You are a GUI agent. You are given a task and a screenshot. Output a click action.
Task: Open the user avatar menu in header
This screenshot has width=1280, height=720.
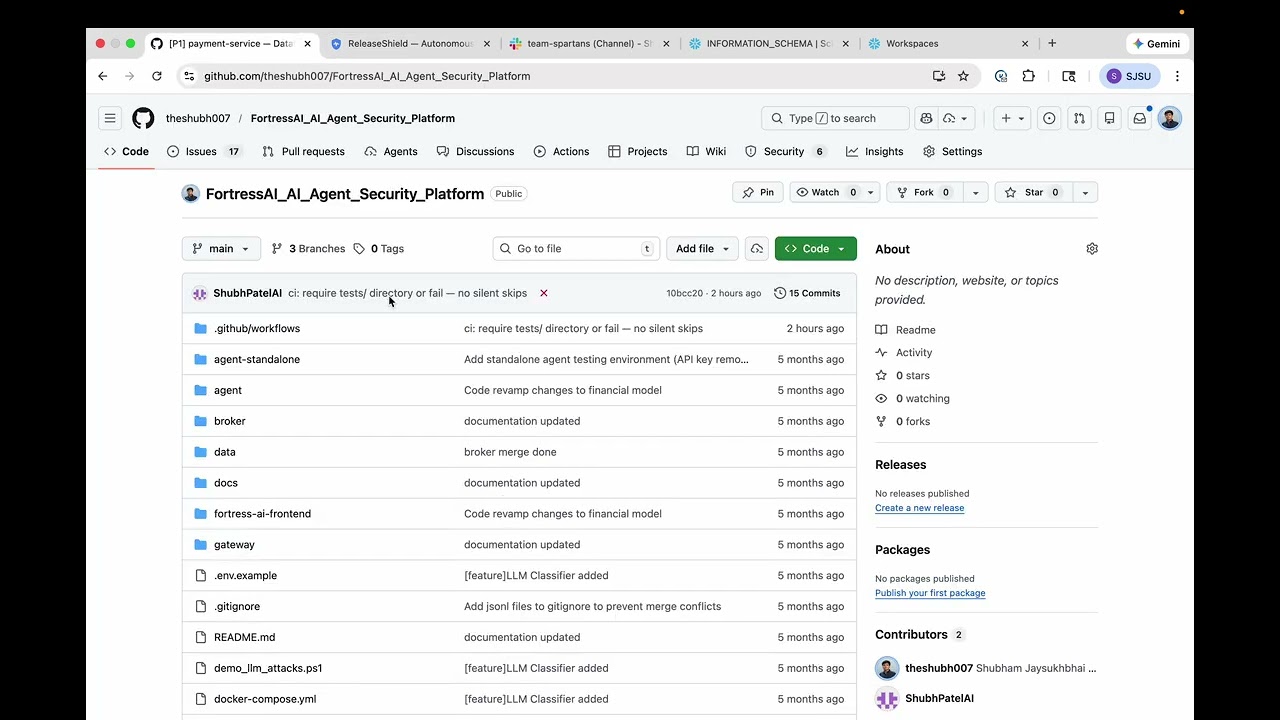(1169, 118)
